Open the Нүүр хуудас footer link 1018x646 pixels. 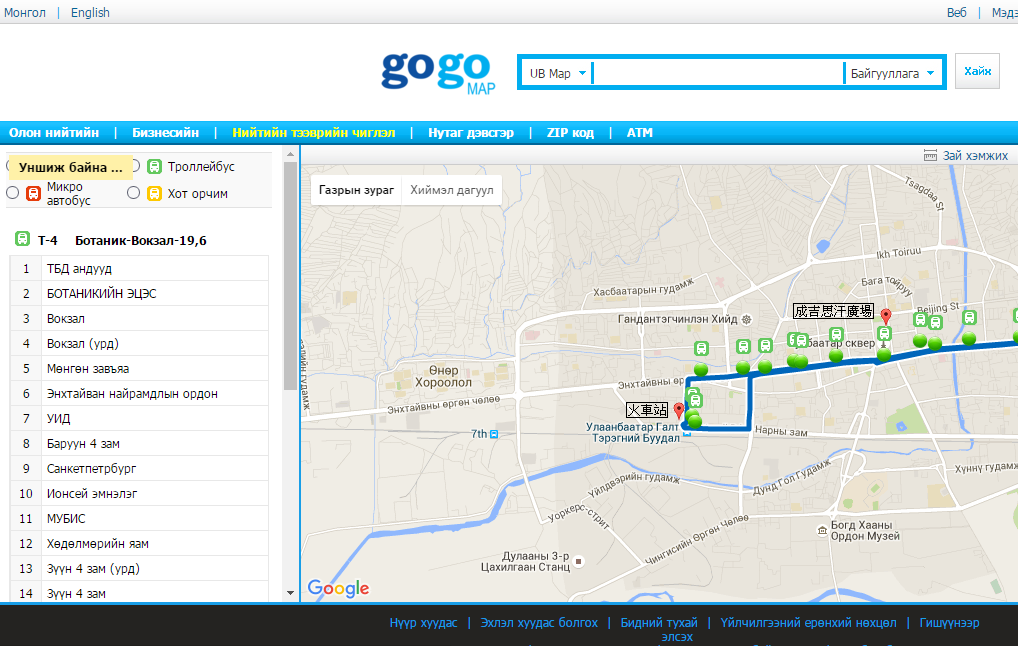pyautogui.click(x=423, y=623)
